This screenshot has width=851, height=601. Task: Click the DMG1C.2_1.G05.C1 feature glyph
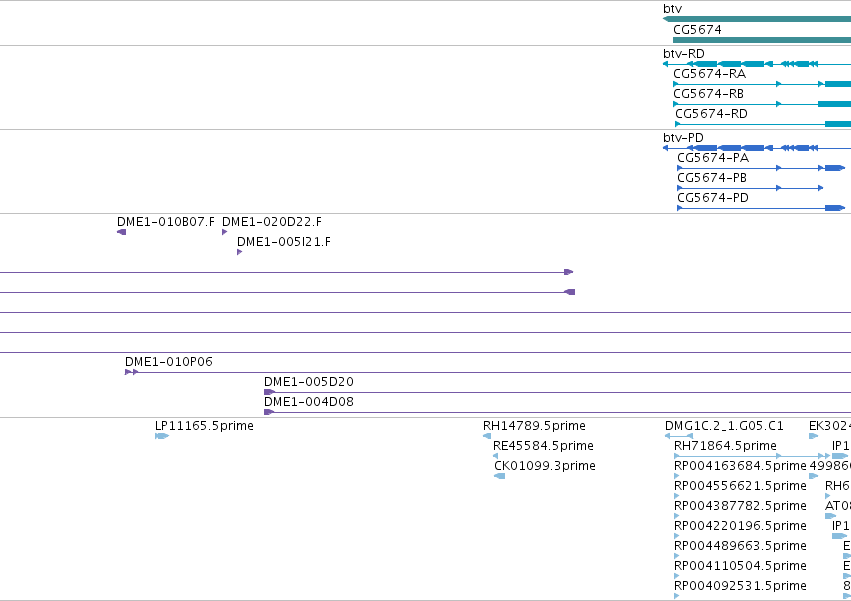coord(678,436)
